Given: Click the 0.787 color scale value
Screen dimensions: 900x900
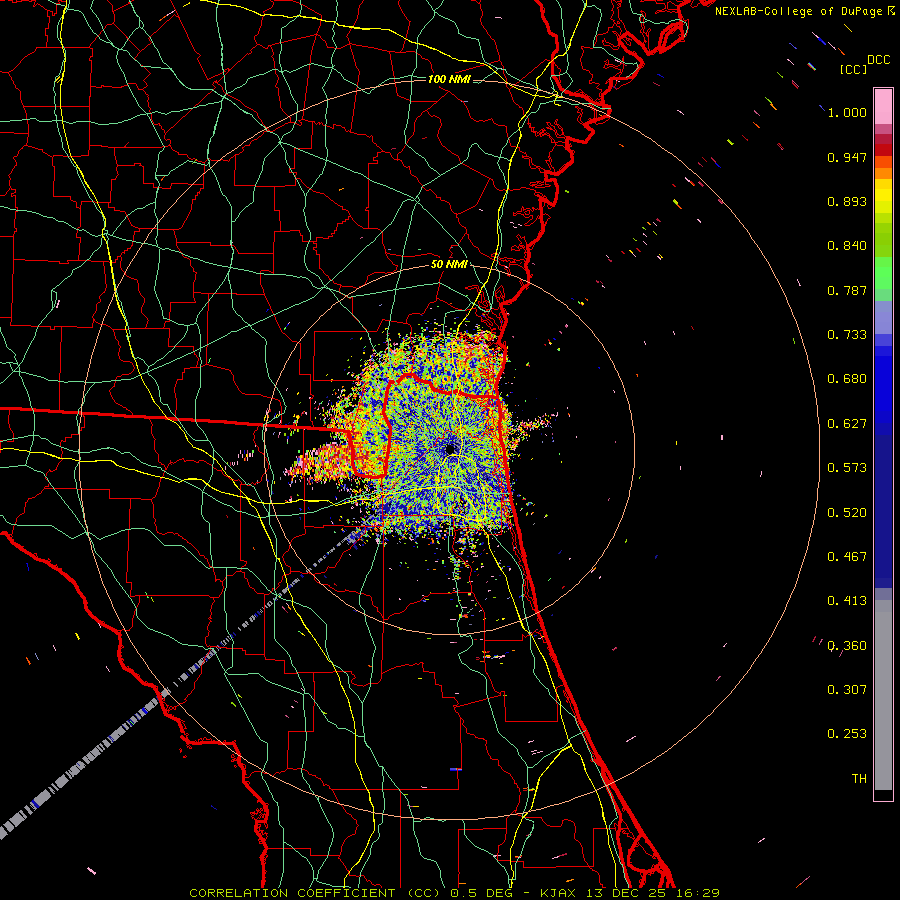Looking at the screenshot, I should coord(847,290).
